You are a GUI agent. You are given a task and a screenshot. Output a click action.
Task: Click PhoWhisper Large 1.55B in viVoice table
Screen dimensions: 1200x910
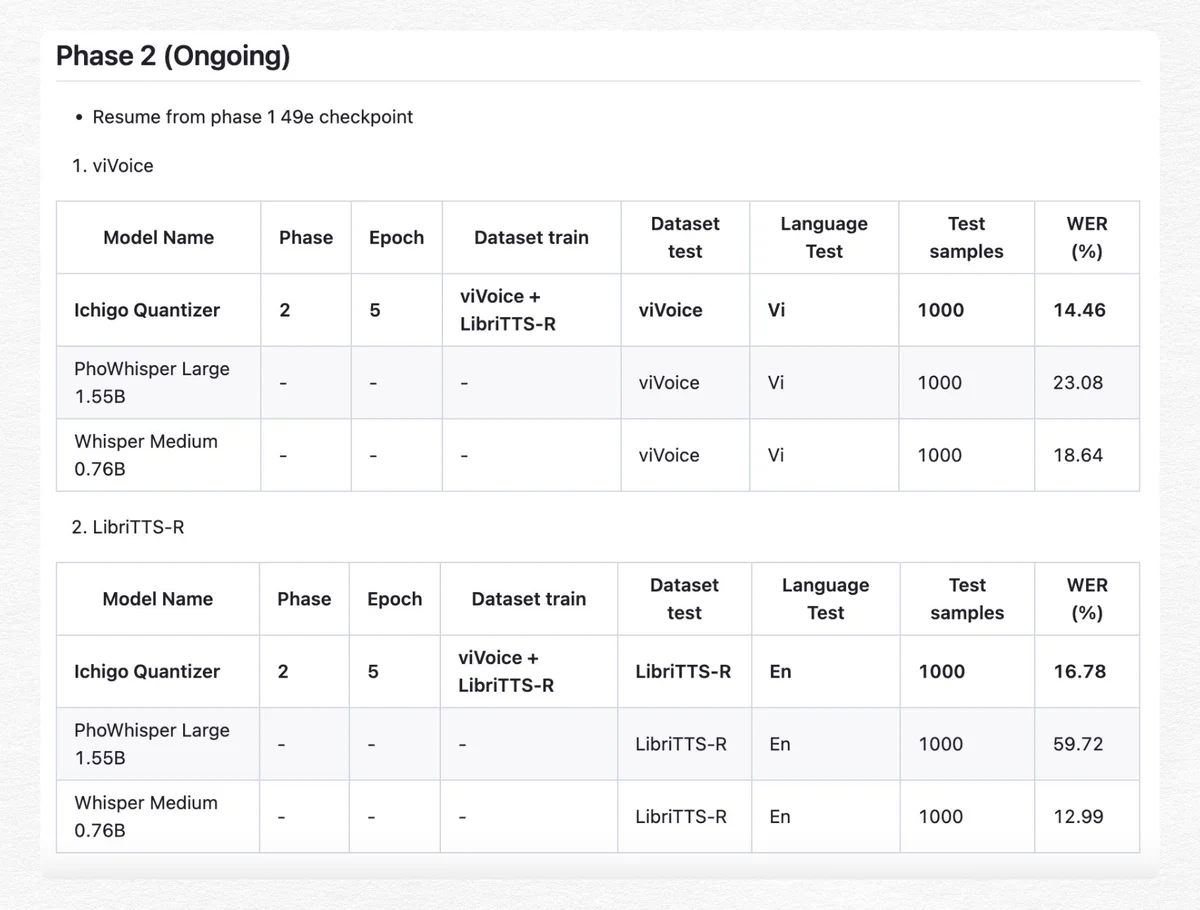pyautogui.click(x=152, y=382)
